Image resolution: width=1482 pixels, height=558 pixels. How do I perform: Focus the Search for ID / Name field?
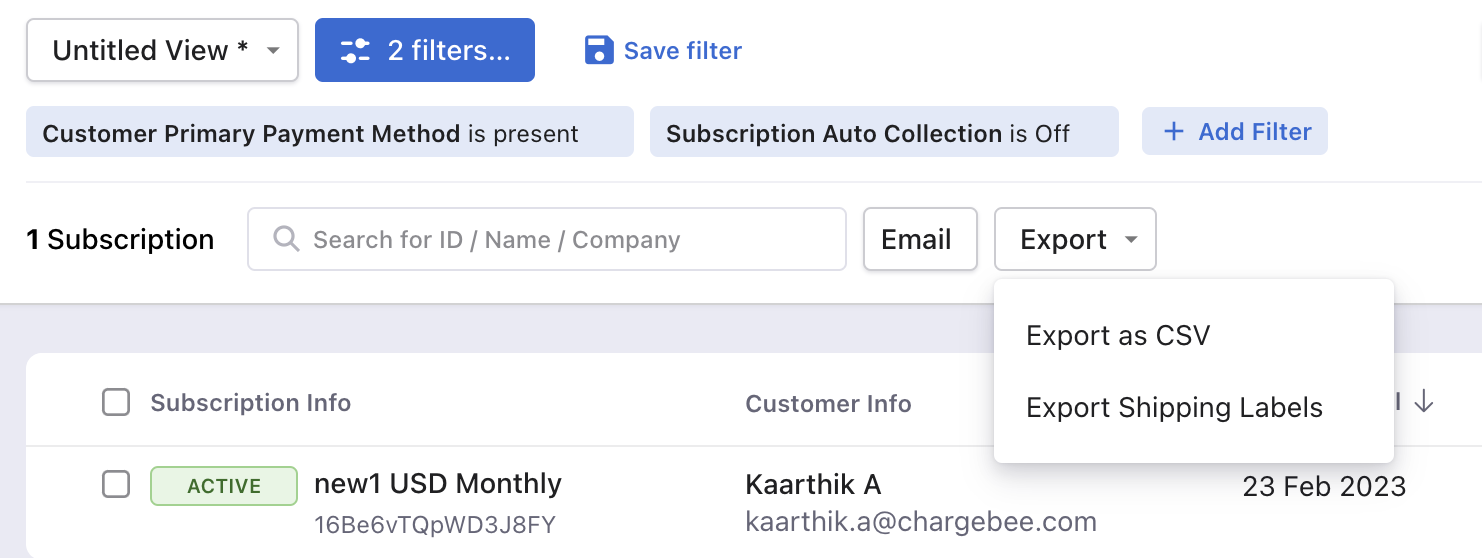547,239
